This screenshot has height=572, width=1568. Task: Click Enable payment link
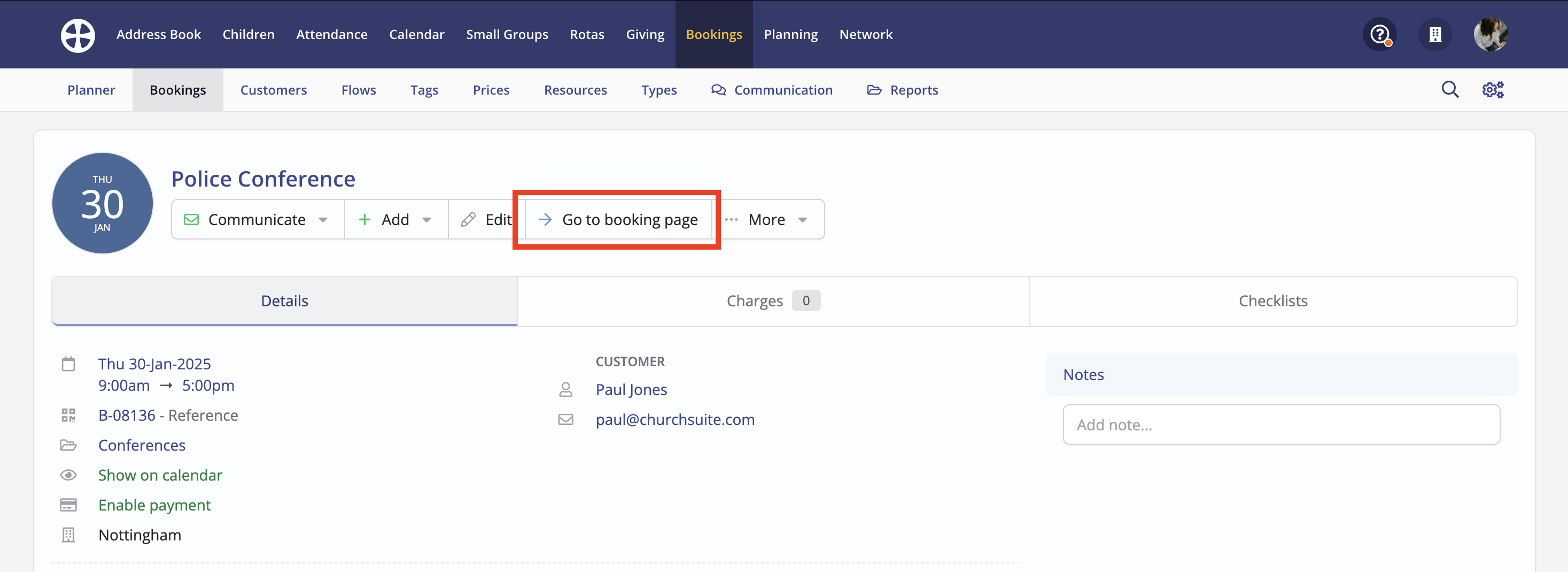tap(154, 505)
